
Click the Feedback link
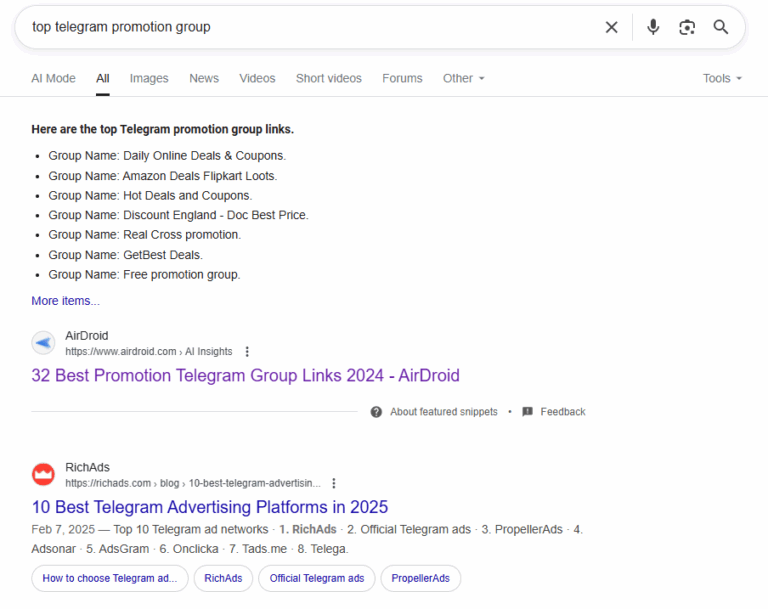click(x=563, y=412)
